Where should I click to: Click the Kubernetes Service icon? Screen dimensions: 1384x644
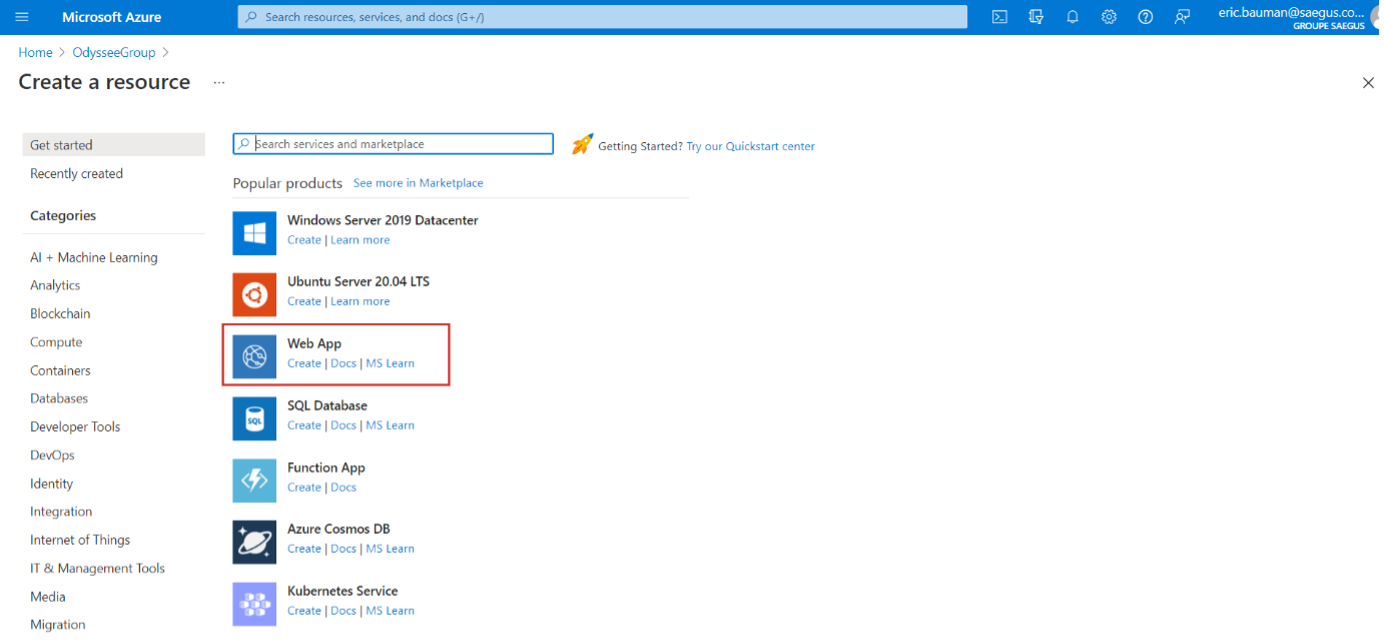254,604
